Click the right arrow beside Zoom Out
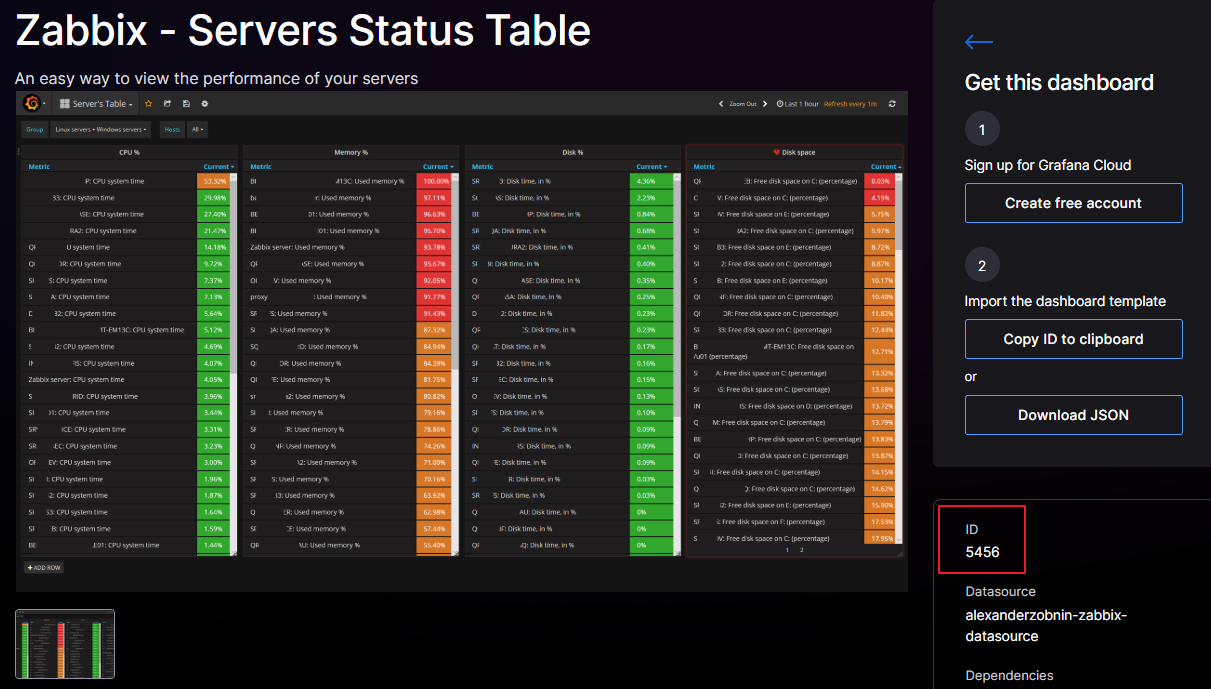1211x689 pixels. (765, 104)
